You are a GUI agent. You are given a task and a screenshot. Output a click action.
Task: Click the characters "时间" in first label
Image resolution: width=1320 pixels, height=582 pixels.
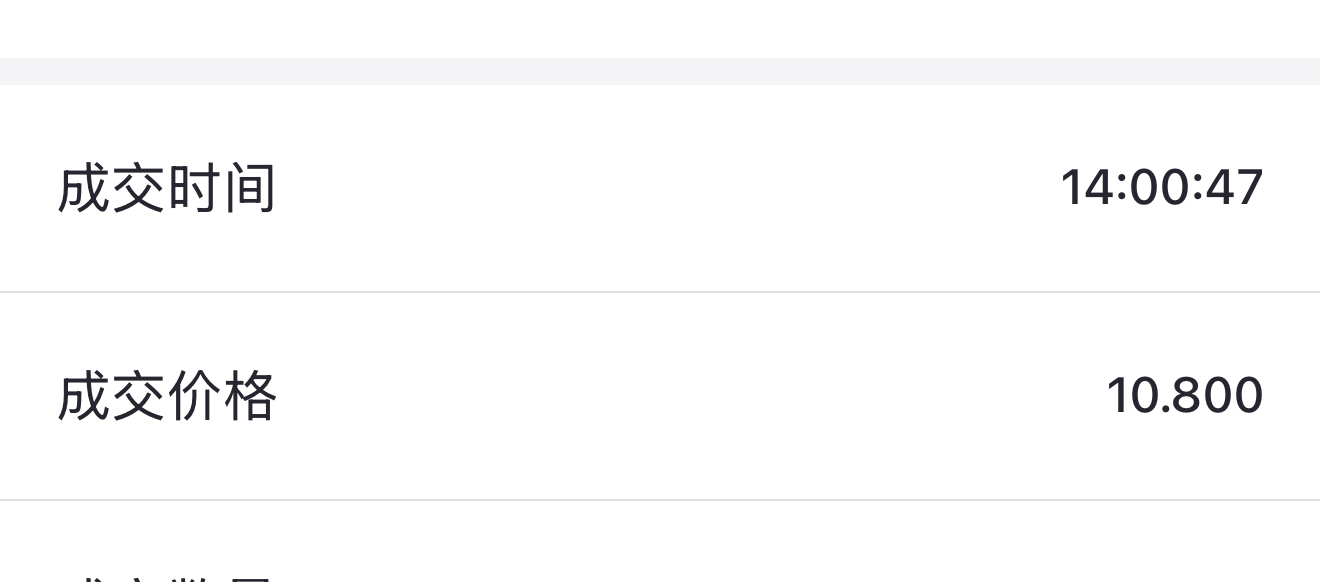point(221,189)
